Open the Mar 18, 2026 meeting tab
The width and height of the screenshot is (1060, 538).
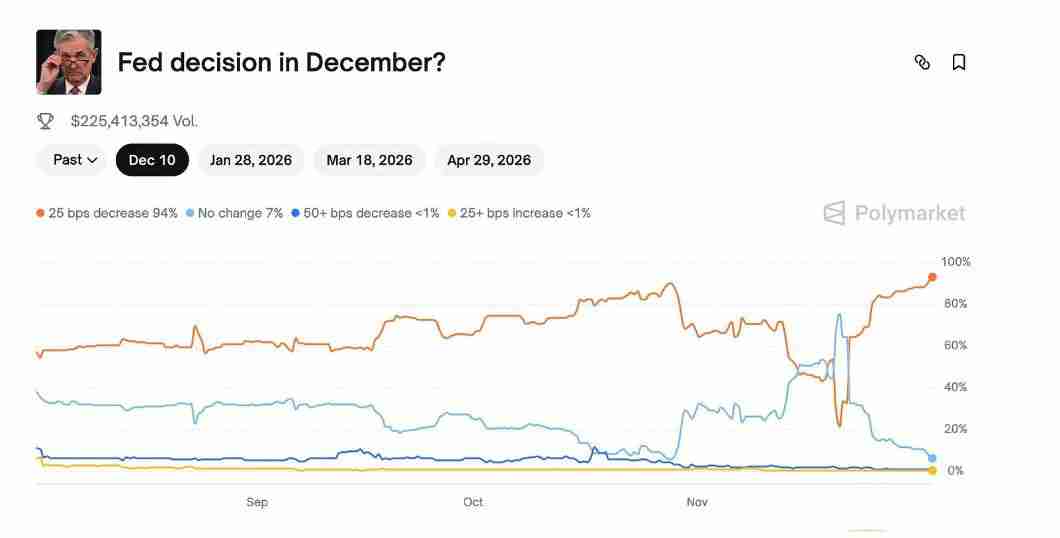[369, 160]
